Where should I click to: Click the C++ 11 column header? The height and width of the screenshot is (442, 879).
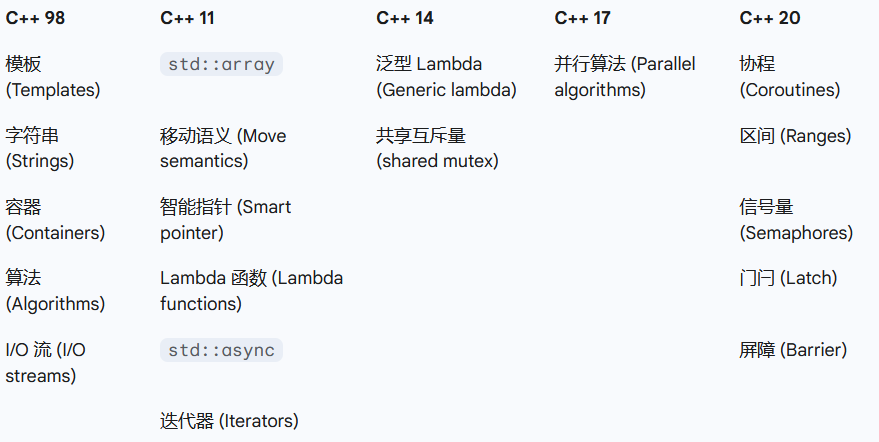[x=187, y=18]
